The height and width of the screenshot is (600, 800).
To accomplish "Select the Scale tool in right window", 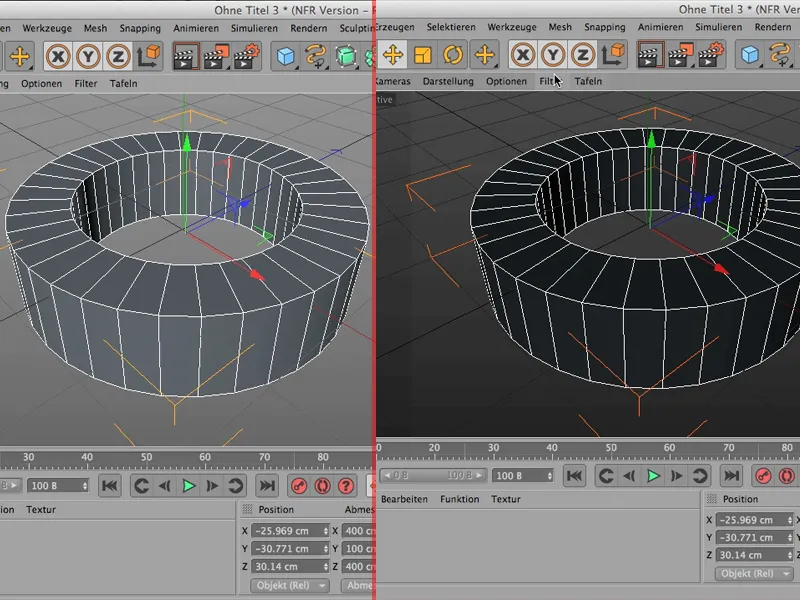I will click(x=422, y=55).
